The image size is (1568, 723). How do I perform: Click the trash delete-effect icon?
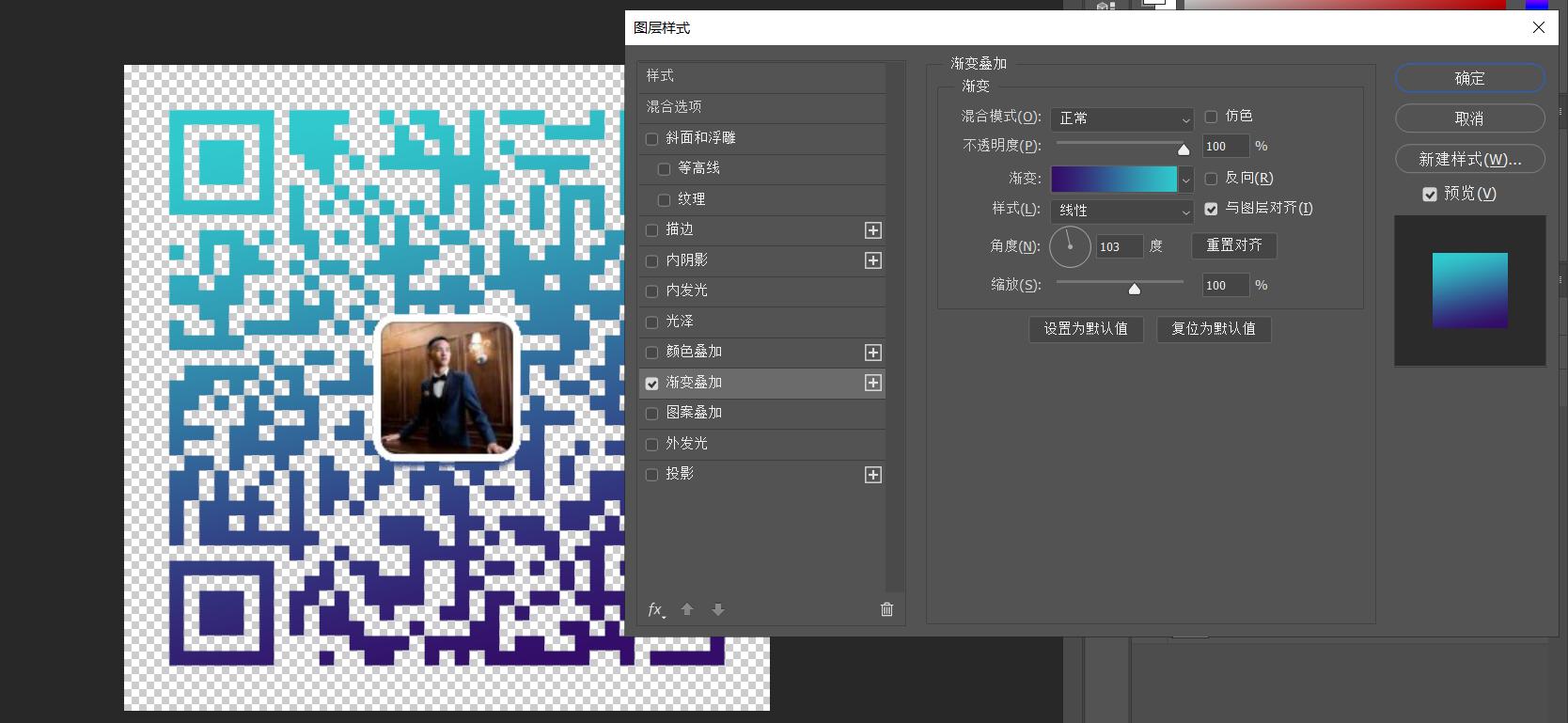click(x=886, y=609)
